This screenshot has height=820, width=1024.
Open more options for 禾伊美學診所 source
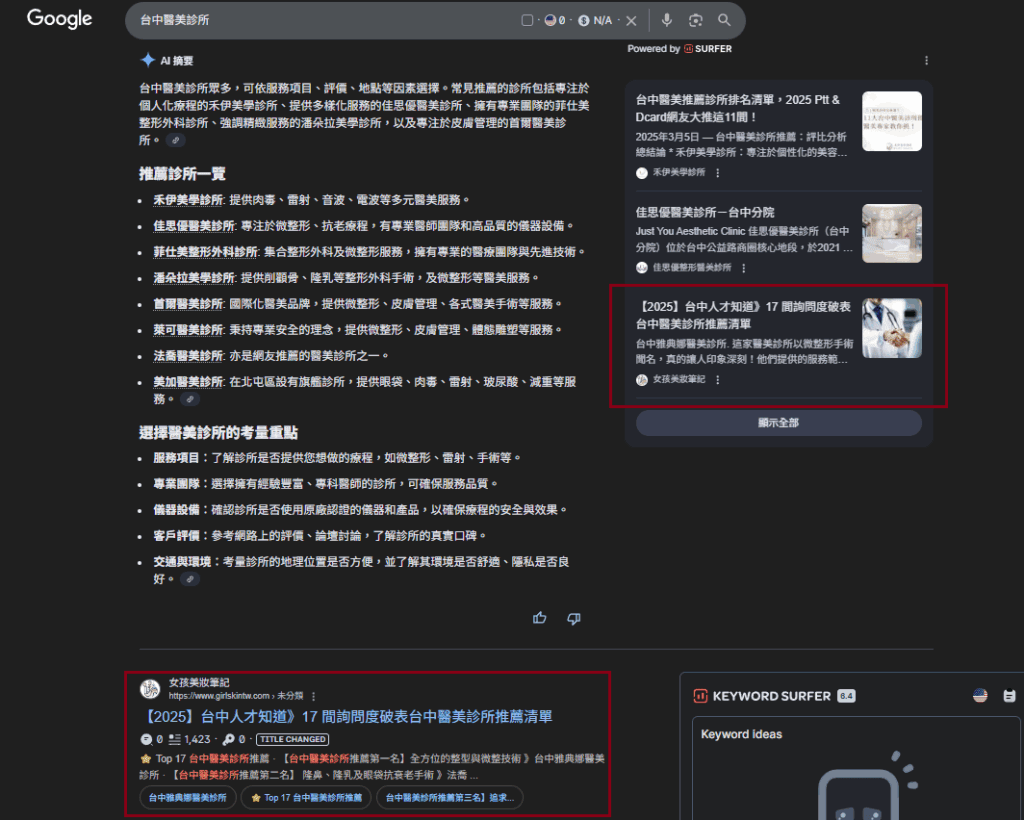tap(718, 173)
